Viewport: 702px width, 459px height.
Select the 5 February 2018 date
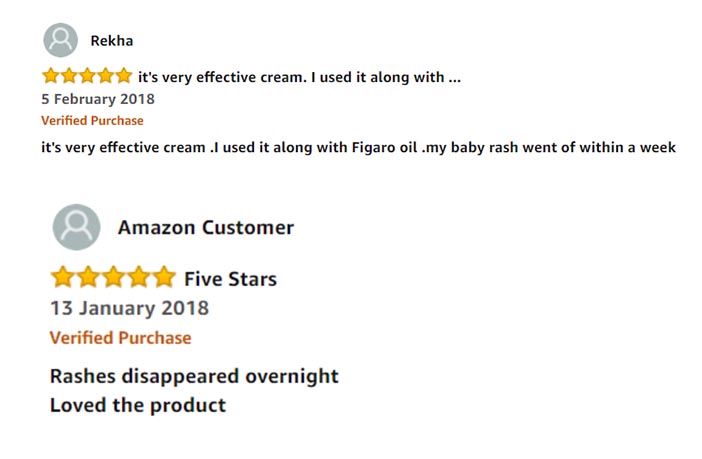click(x=98, y=99)
